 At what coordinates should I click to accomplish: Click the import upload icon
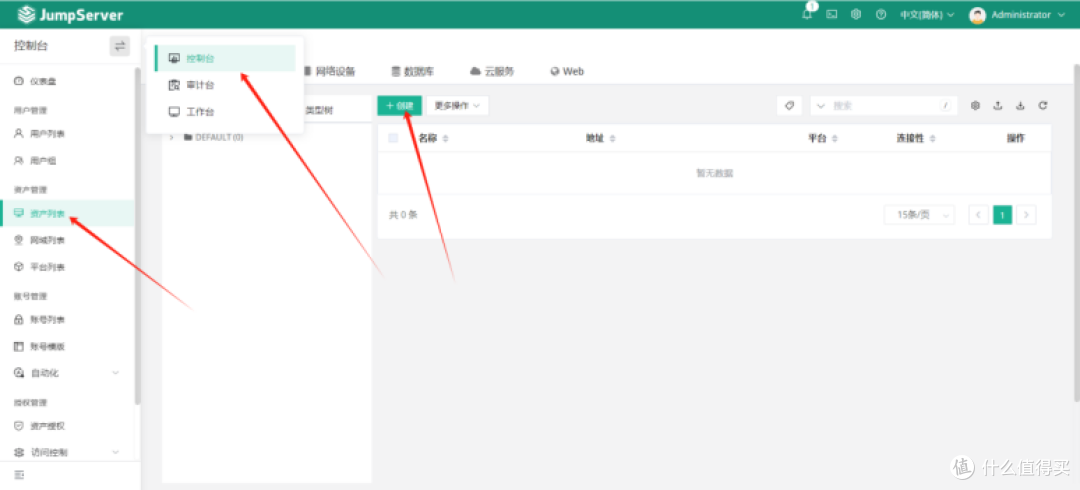pyautogui.click(x=997, y=105)
